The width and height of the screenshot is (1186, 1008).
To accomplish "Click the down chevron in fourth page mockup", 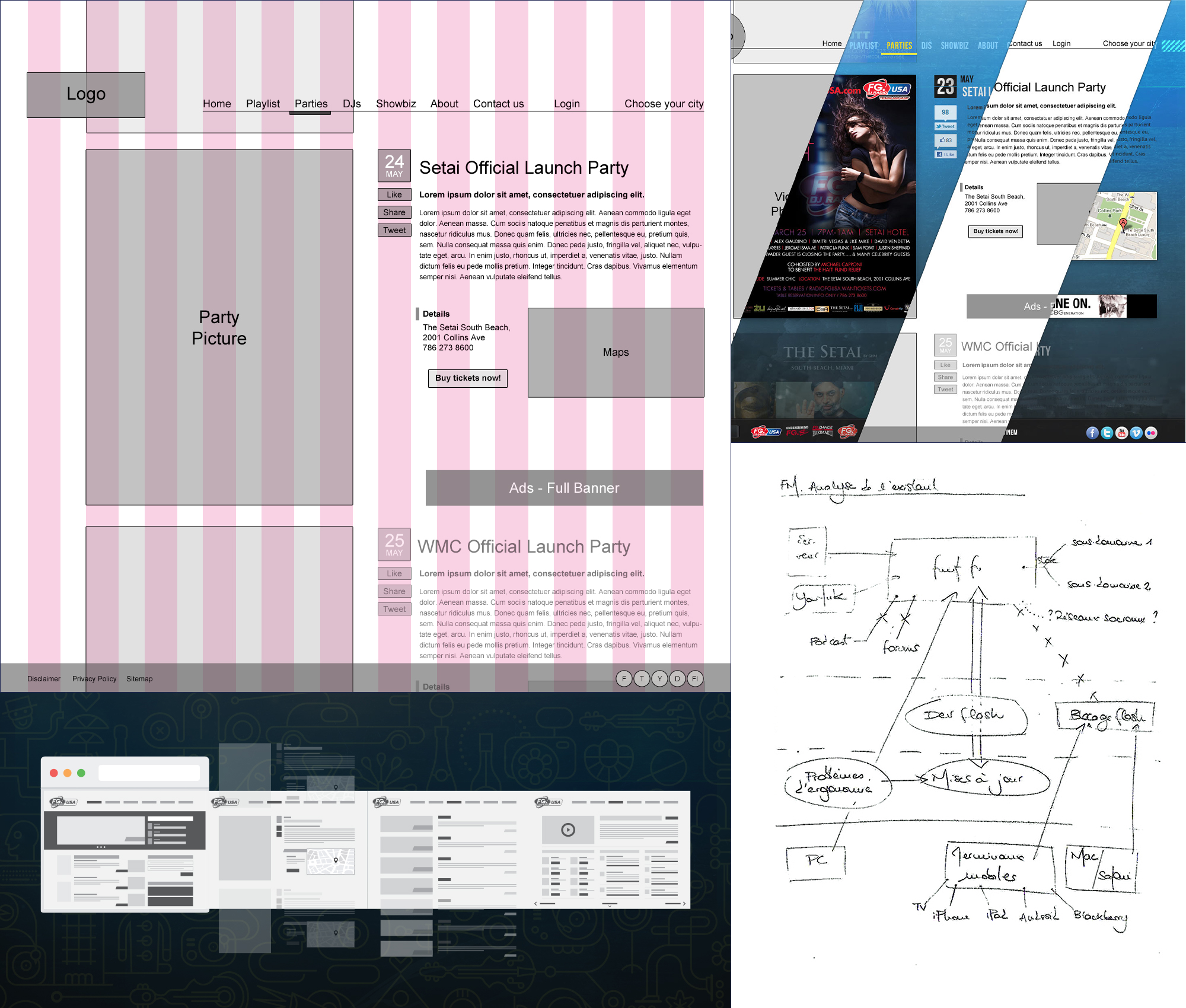I will point(610,906).
